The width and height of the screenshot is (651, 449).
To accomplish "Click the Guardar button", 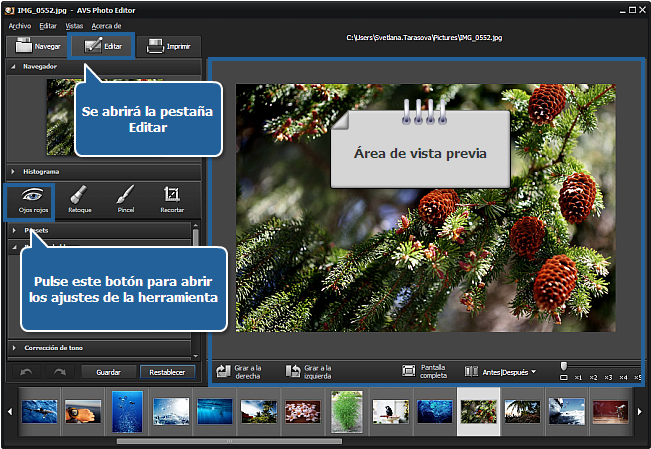I will click(x=108, y=371).
